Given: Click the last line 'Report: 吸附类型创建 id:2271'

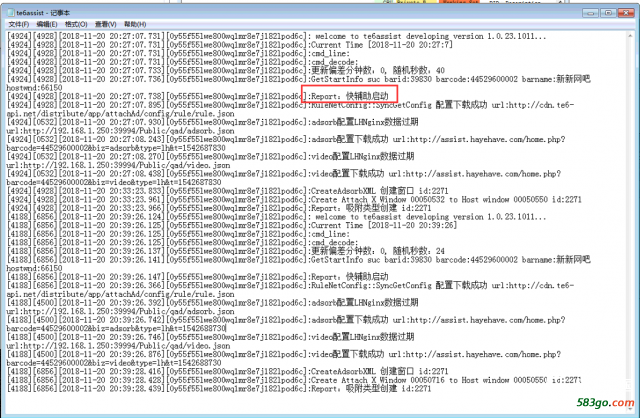Looking at the screenshot, I should (x=219, y=389).
